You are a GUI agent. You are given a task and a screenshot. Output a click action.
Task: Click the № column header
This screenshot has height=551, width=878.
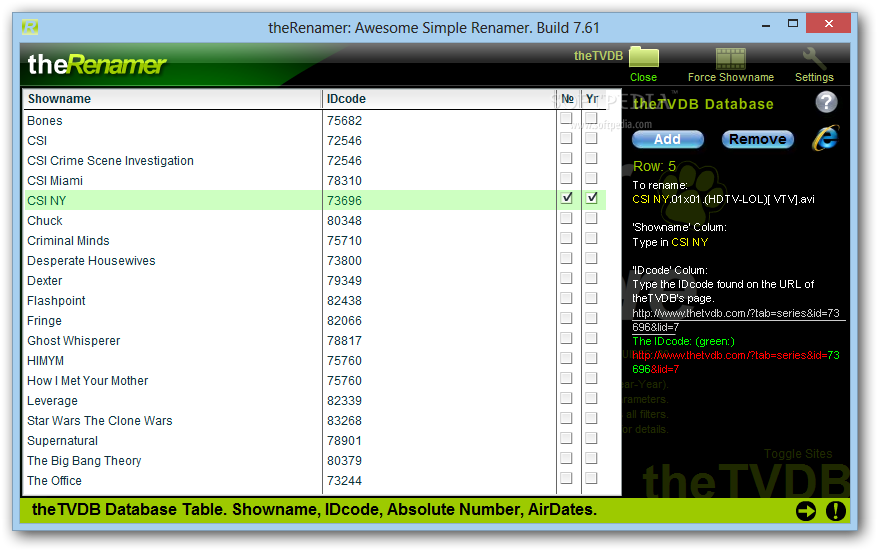[x=568, y=99]
